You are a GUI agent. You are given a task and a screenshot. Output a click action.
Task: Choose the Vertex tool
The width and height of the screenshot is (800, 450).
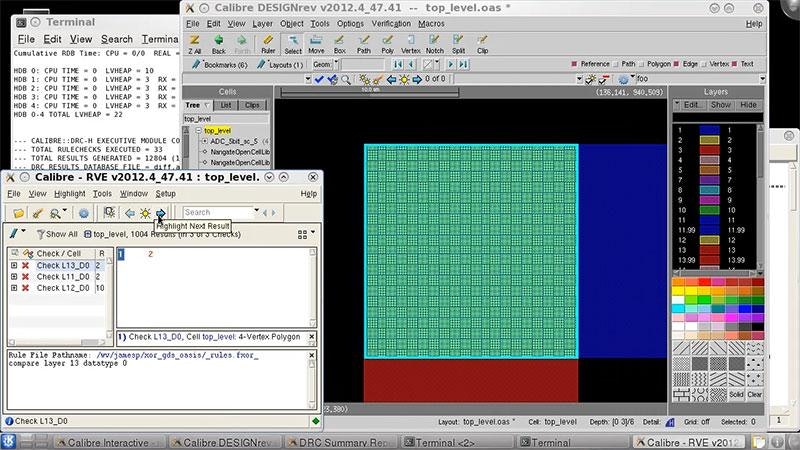tap(411, 44)
